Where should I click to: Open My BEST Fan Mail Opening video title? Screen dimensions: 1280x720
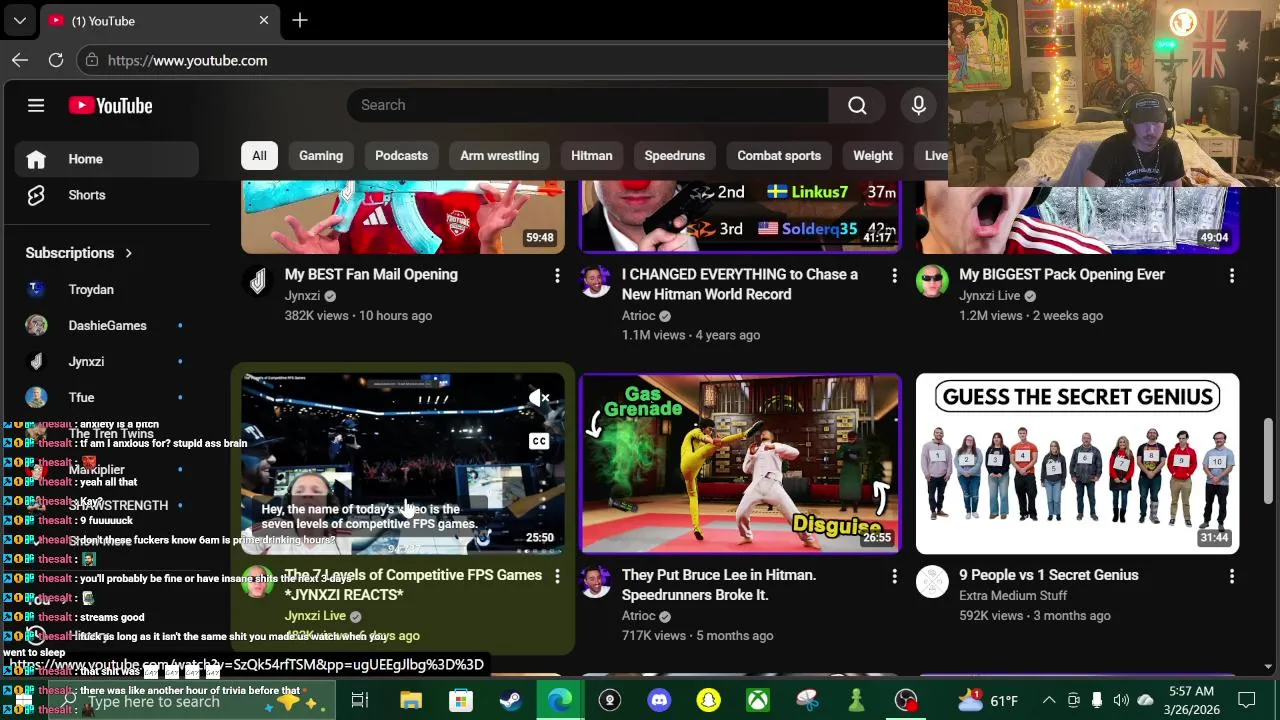[x=371, y=274]
